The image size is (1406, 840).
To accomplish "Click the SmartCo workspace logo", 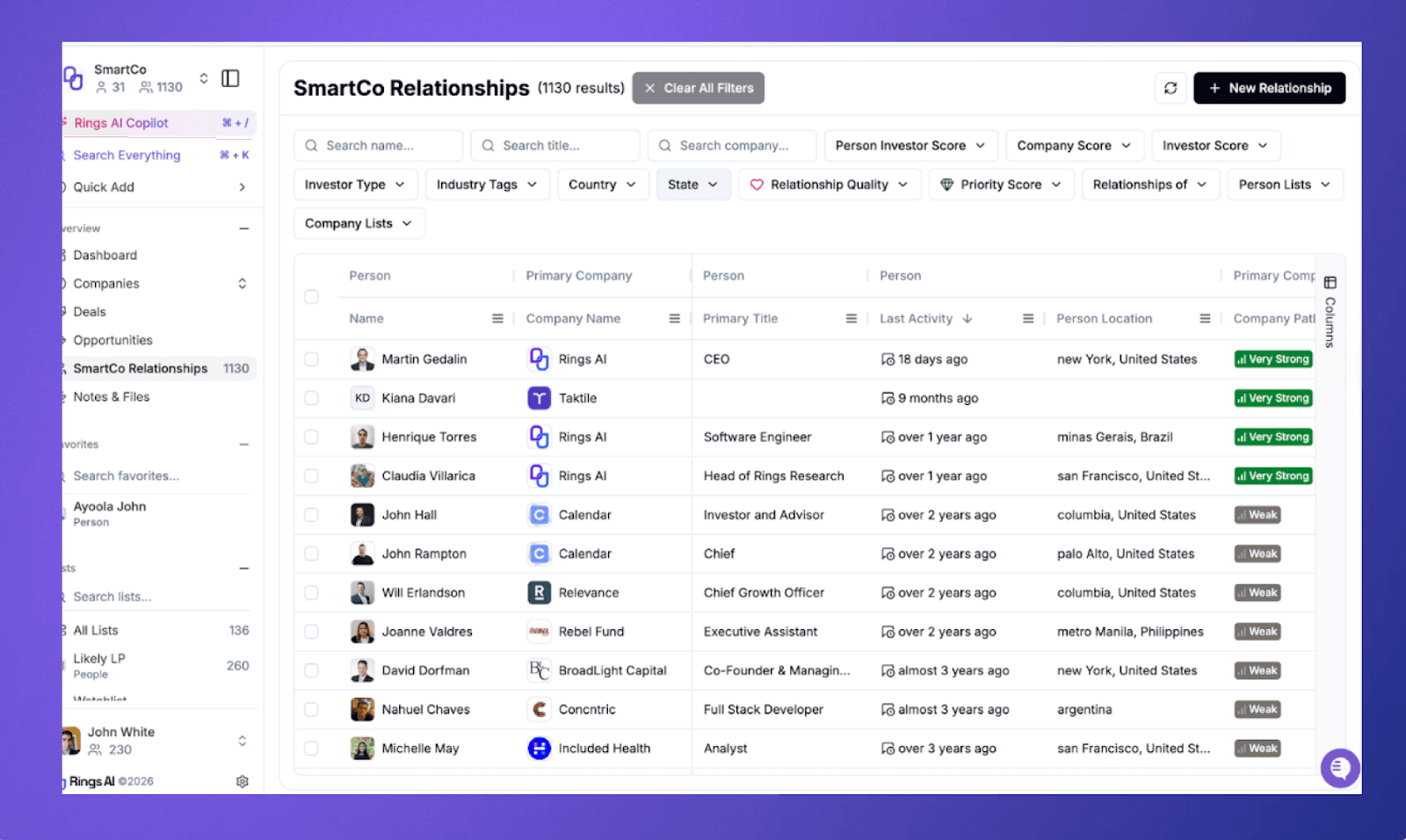I will coord(73,78).
